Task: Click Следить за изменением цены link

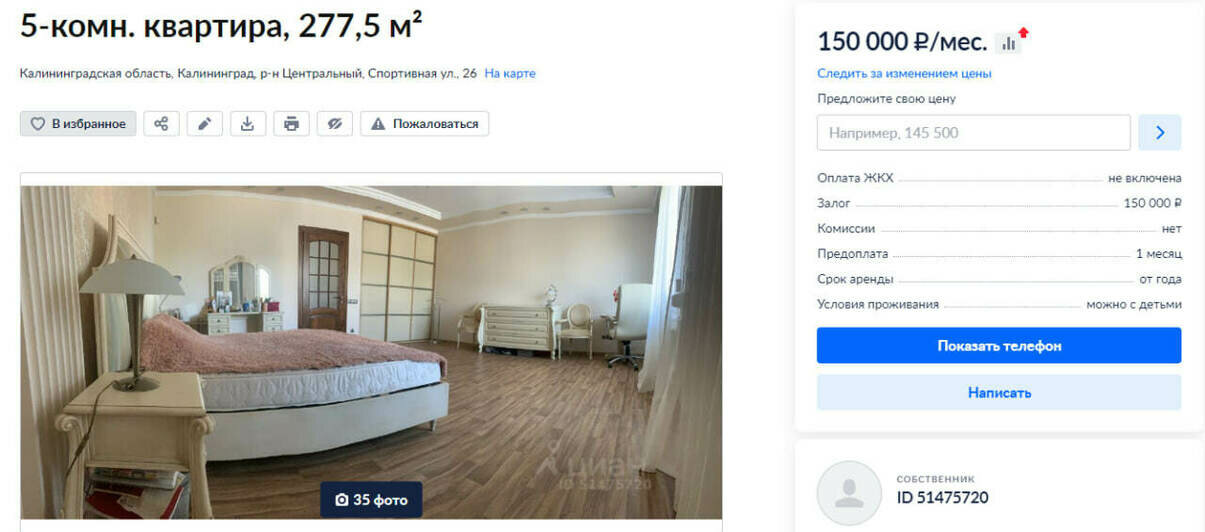Action: [904, 73]
